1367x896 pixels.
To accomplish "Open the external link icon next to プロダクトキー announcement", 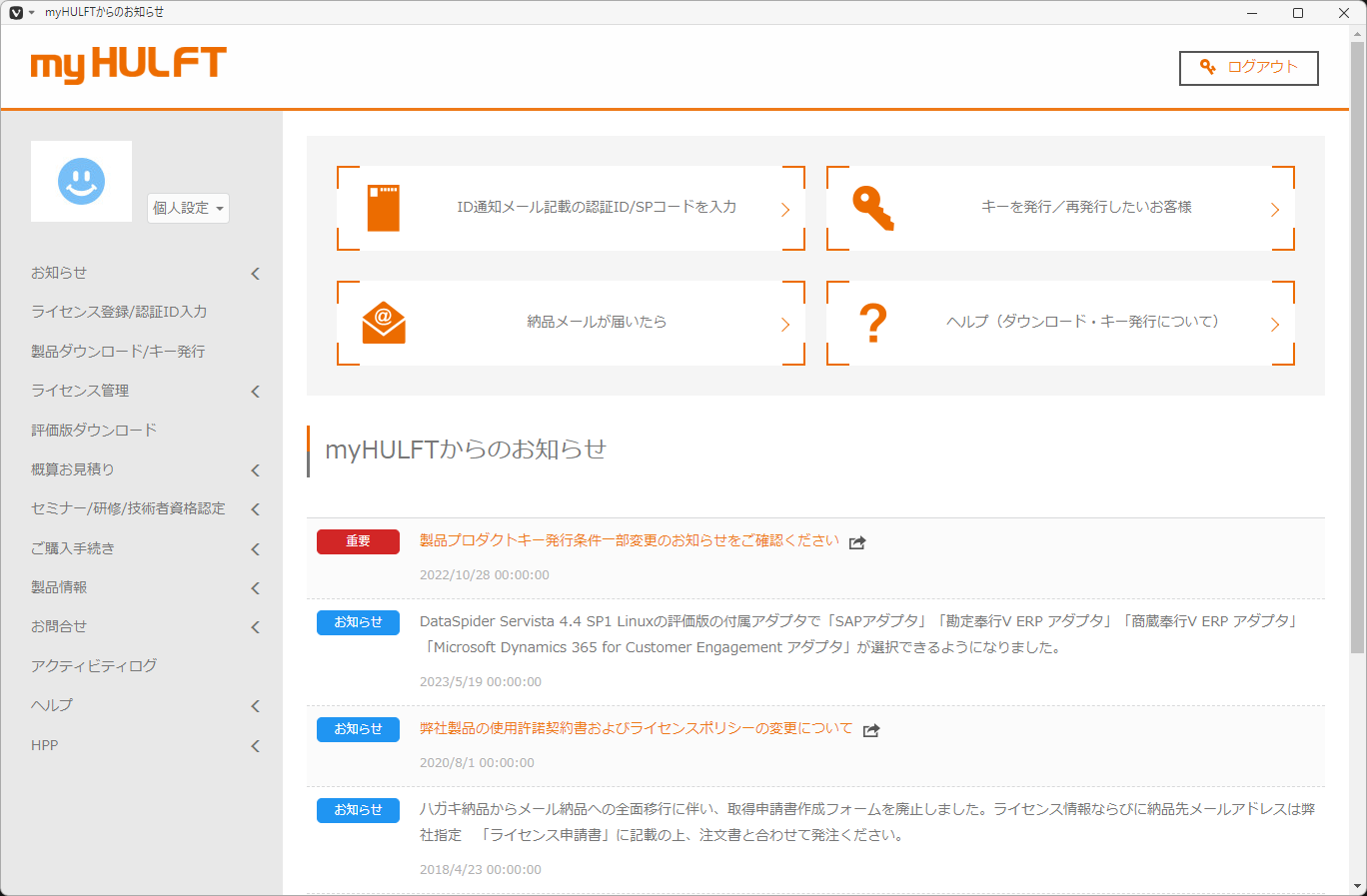I will pyautogui.click(x=856, y=541).
